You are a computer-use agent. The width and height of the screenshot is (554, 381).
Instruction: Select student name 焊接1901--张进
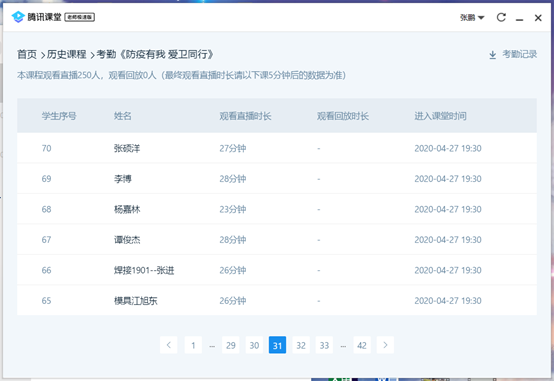click(144, 270)
